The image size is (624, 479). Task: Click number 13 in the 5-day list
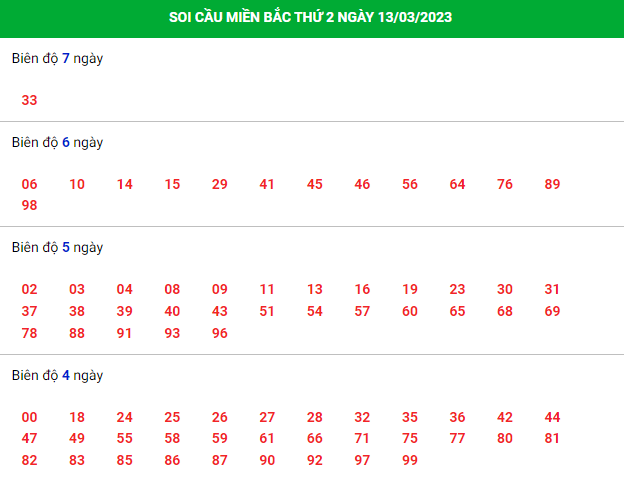(x=315, y=289)
